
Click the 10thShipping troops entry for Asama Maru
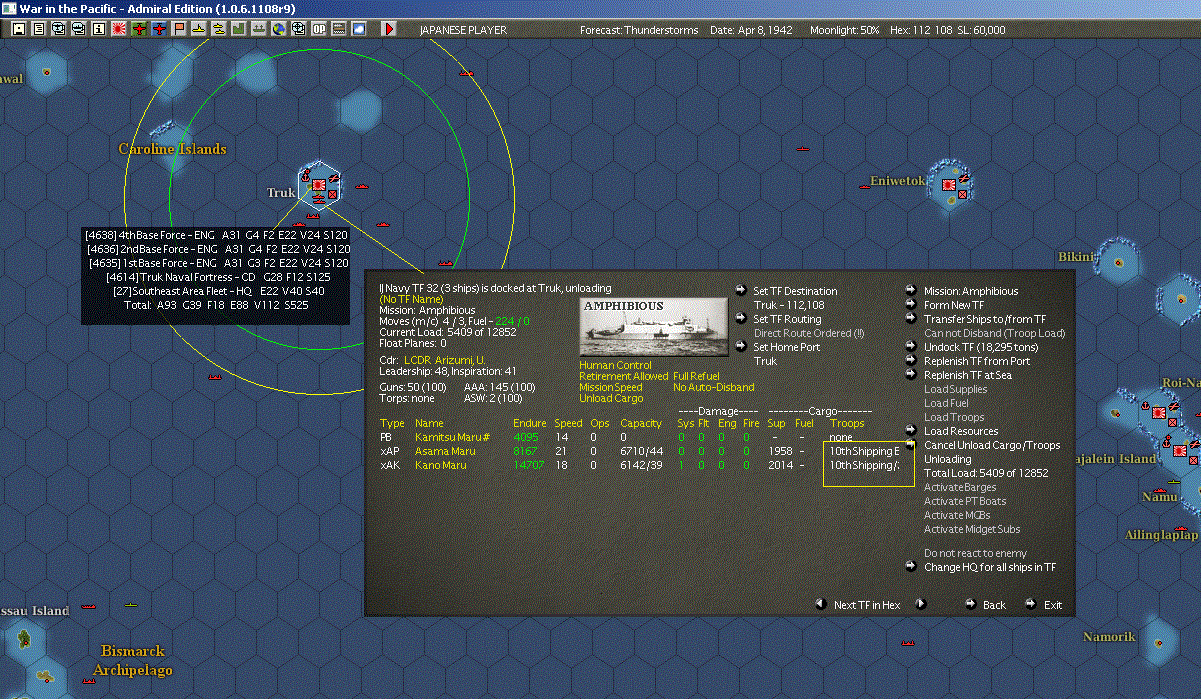pyautogui.click(x=865, y=451)
